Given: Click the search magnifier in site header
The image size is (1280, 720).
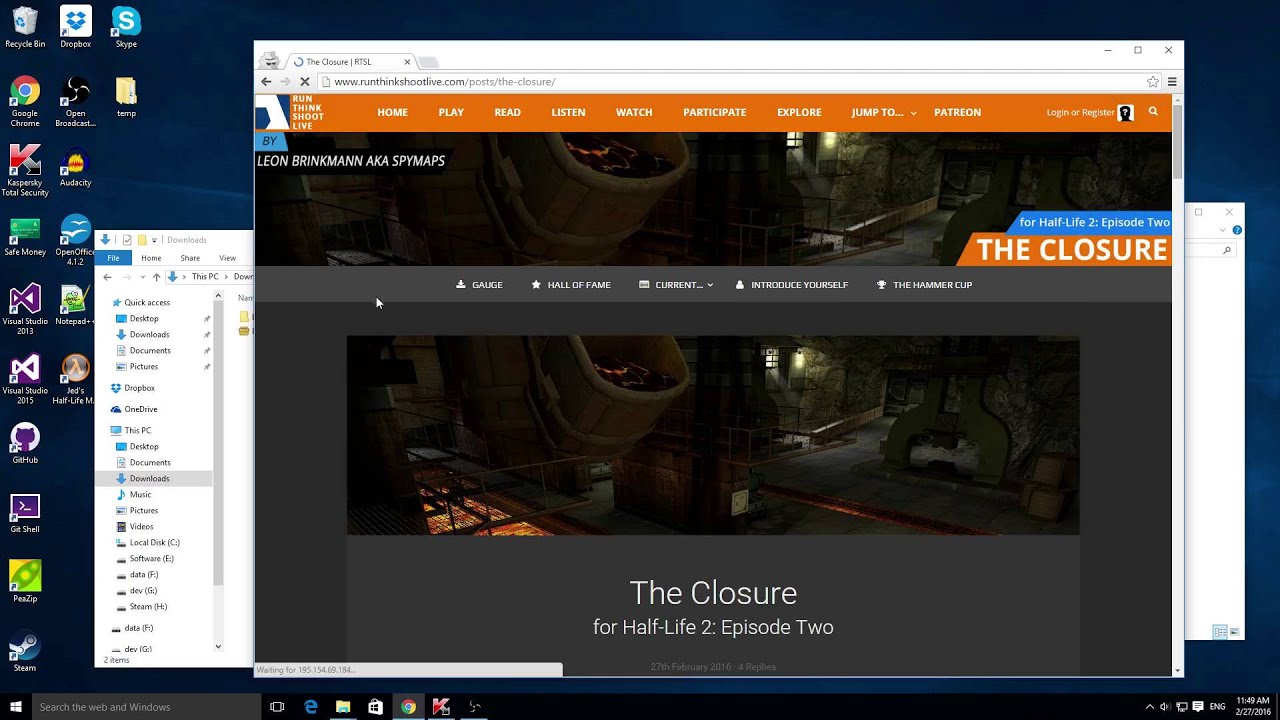Looking at the screenshot, I should (x=1153, y=112).
